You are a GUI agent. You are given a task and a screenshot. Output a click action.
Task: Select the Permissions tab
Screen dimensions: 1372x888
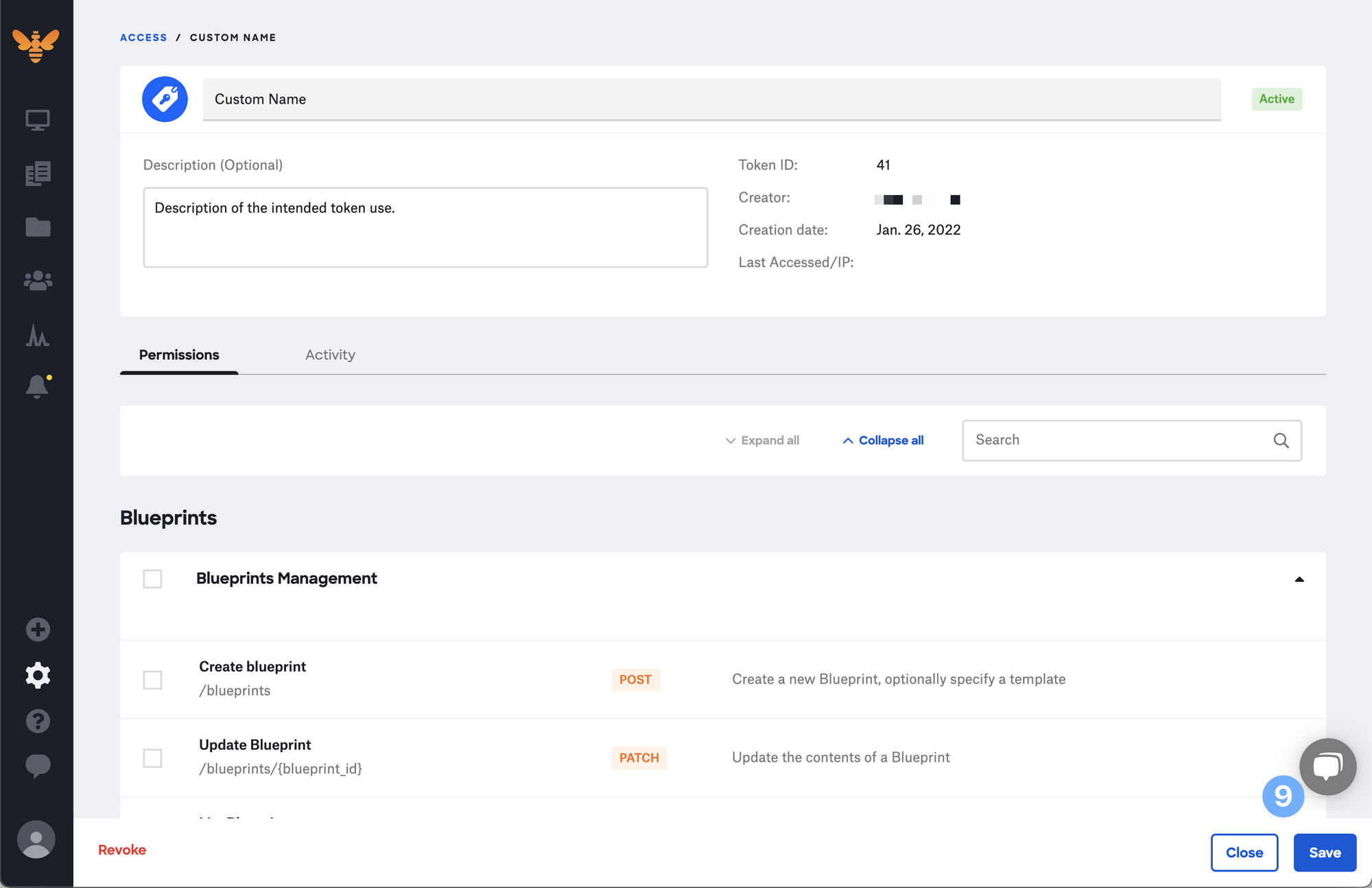click(179, 355)
